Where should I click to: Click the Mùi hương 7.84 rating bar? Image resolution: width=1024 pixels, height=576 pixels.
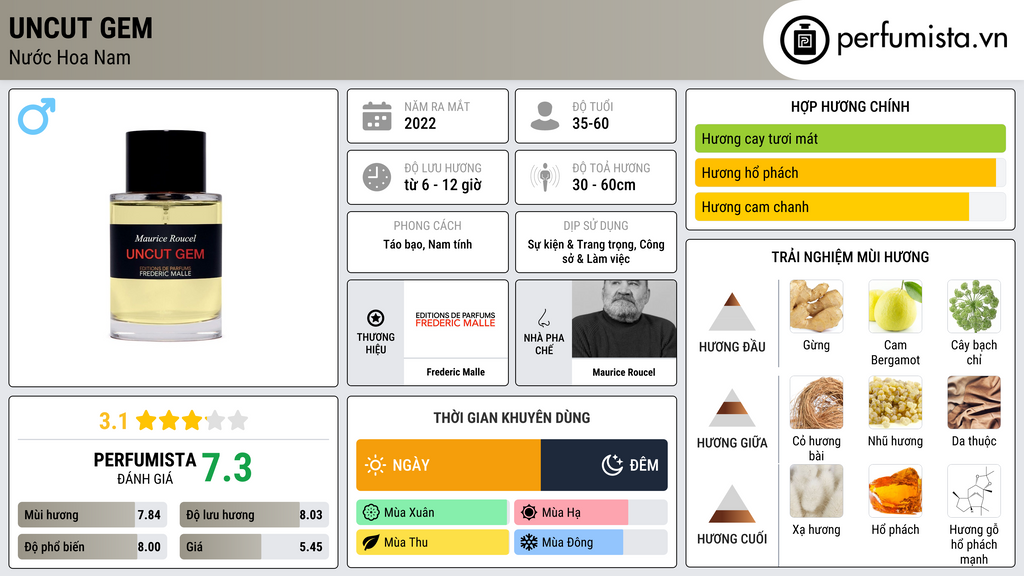[92, 515]
